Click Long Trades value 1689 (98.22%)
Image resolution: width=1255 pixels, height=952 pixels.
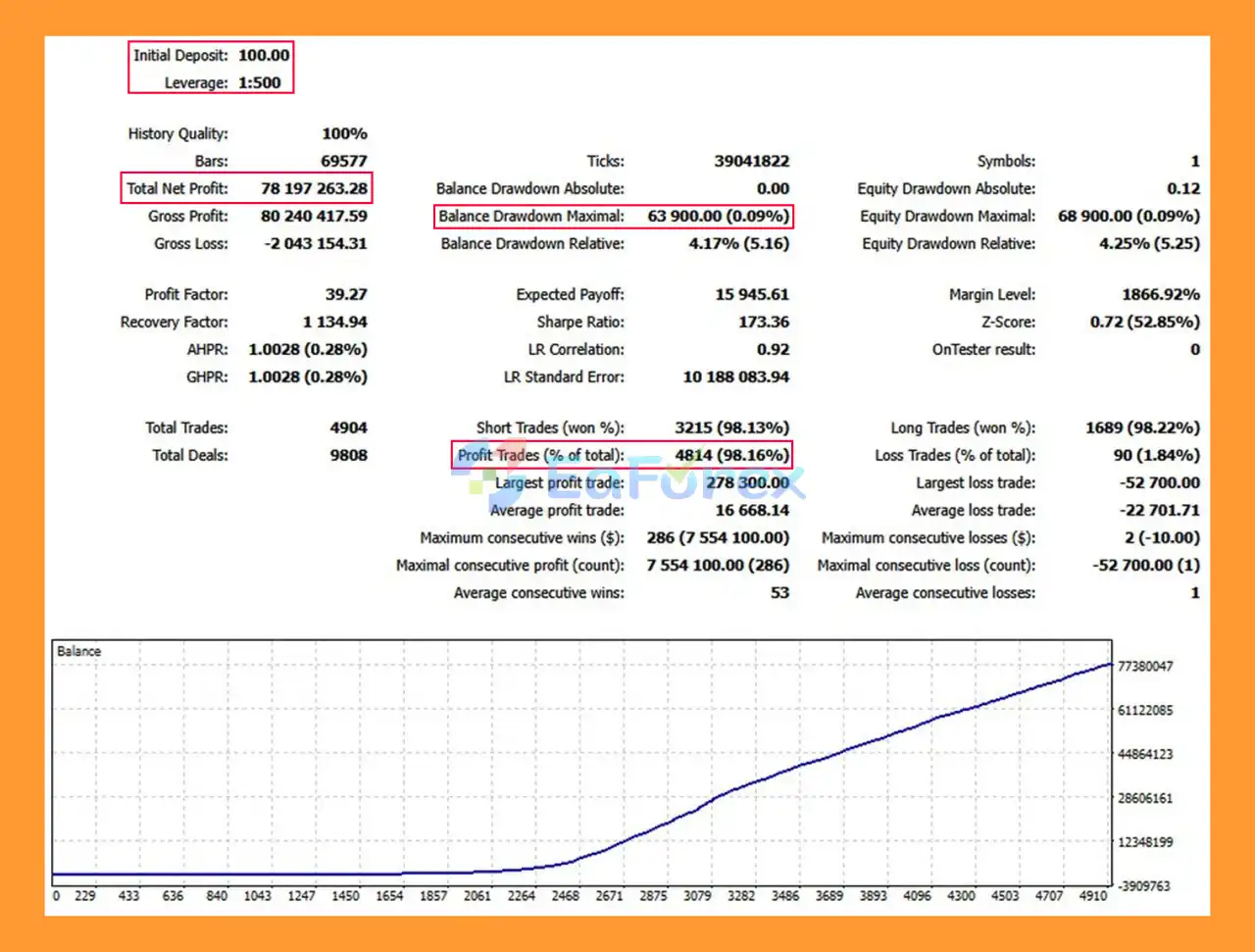tap(1142, 427)
